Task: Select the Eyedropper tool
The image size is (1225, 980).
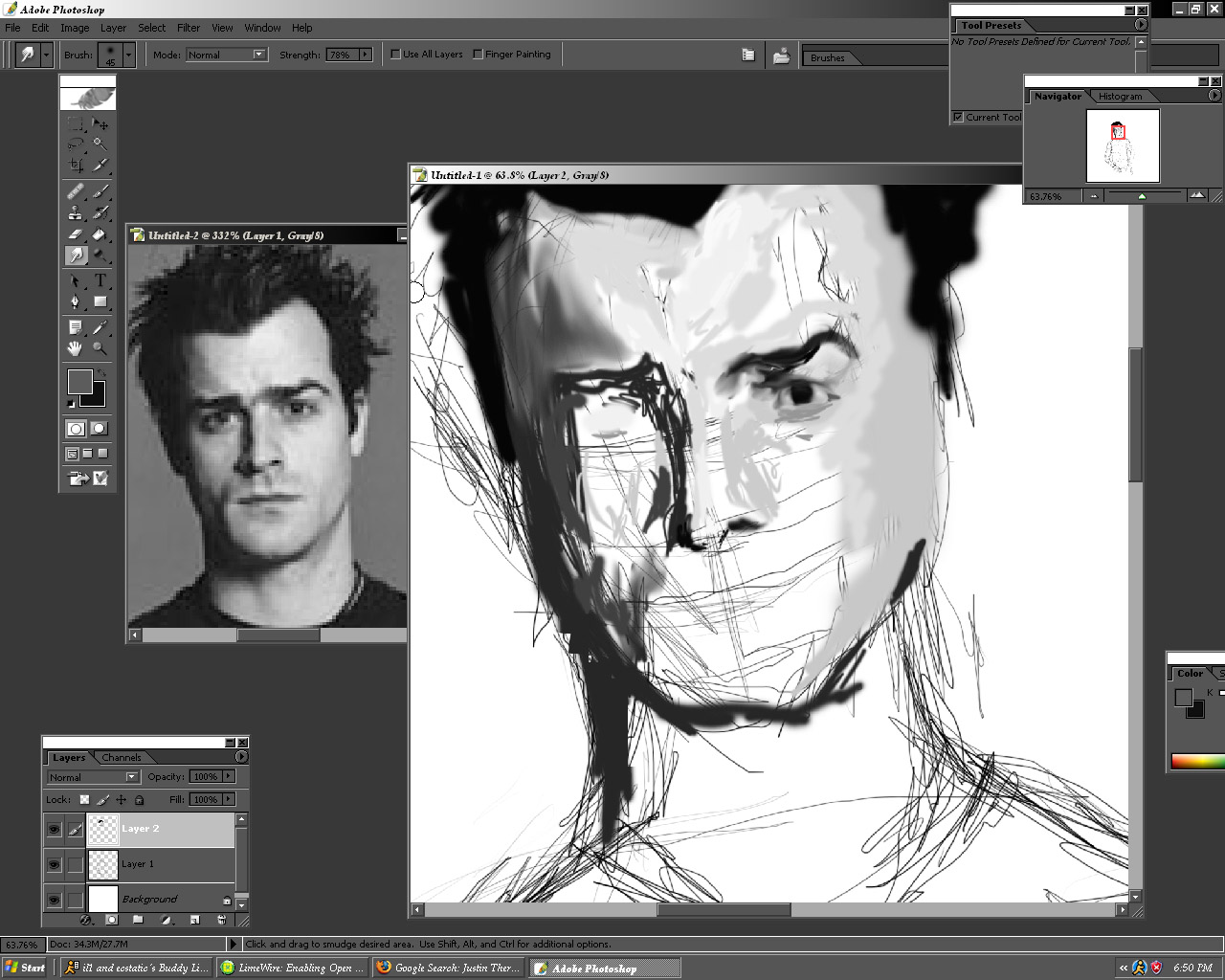Action: click(x=100, y=327)
